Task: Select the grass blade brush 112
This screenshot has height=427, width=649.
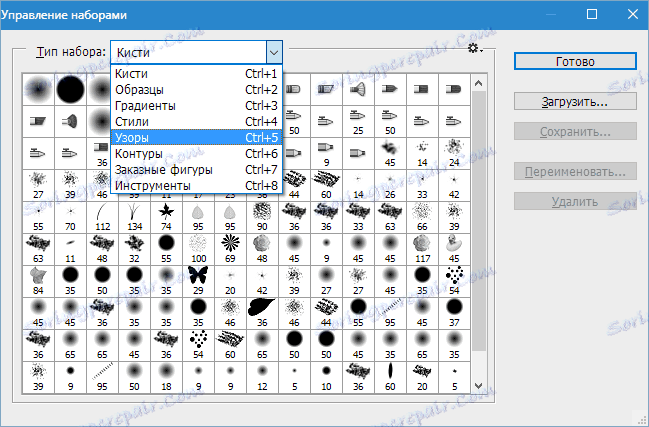Action: (102, 218)
